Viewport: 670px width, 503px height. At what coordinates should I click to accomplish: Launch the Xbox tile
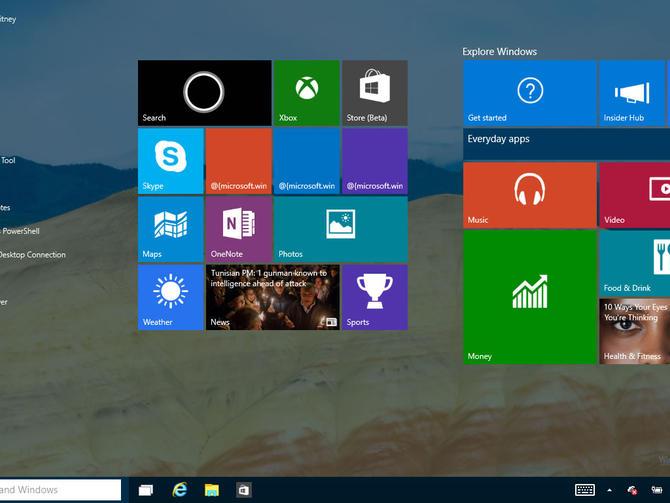point(307,93)
